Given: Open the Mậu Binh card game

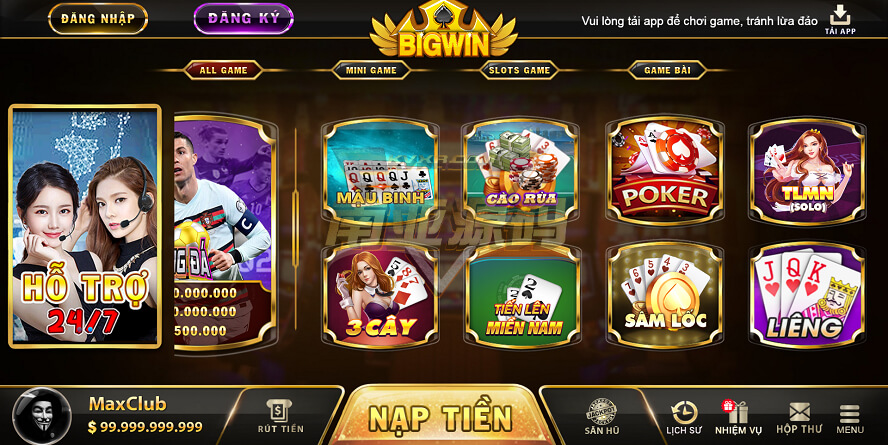Looking at the screenshot, I should coord(380,171).
